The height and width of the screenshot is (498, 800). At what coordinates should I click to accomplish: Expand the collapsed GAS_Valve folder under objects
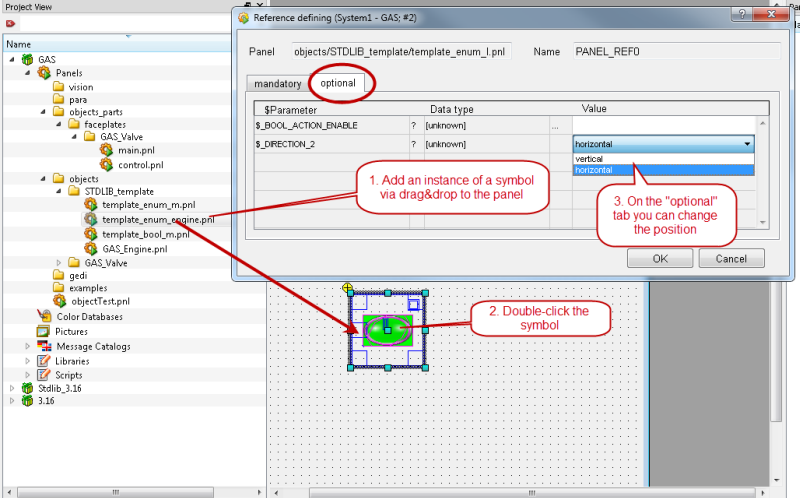point(58,262)
